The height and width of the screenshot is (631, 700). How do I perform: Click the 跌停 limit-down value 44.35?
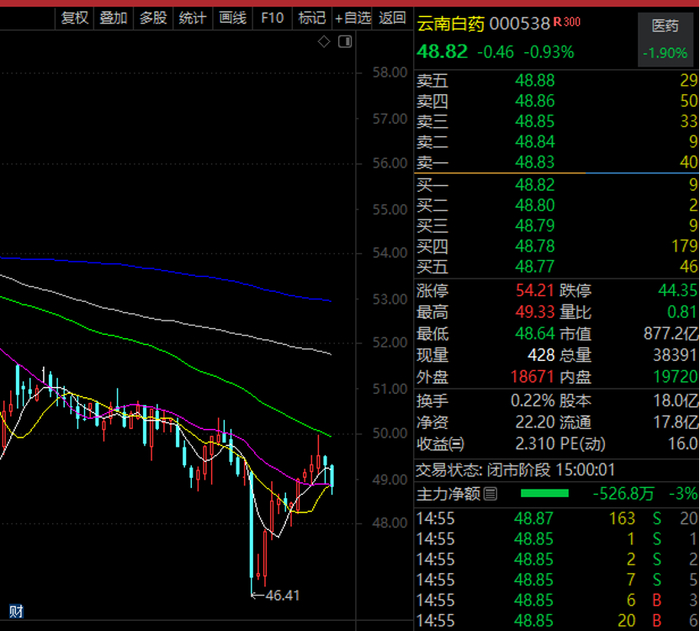[678, 291]
